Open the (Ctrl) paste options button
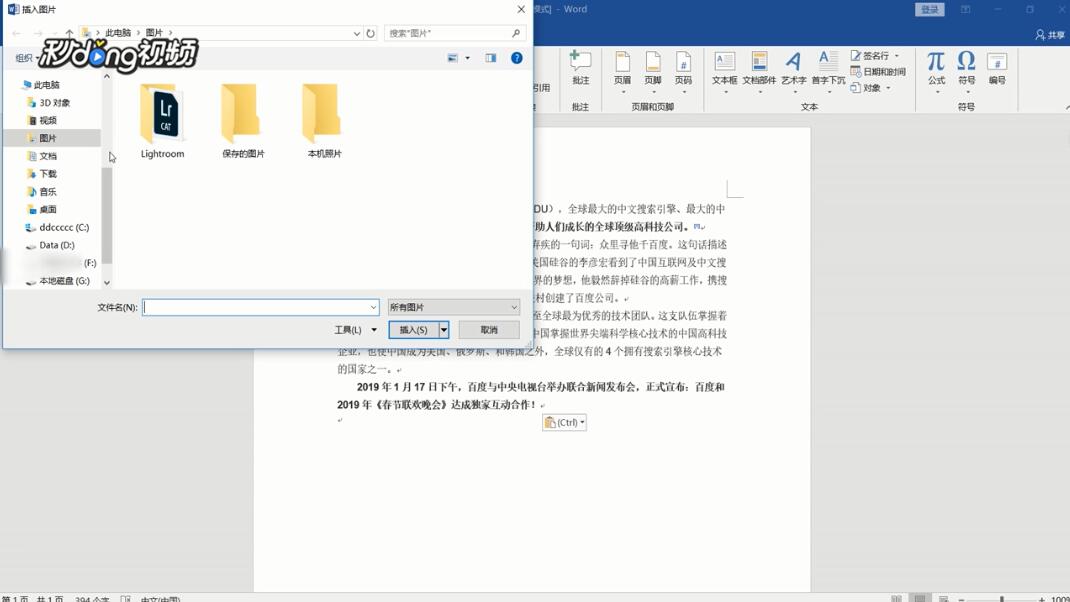This screenshot has height=602, width=1070. point(564,422)
